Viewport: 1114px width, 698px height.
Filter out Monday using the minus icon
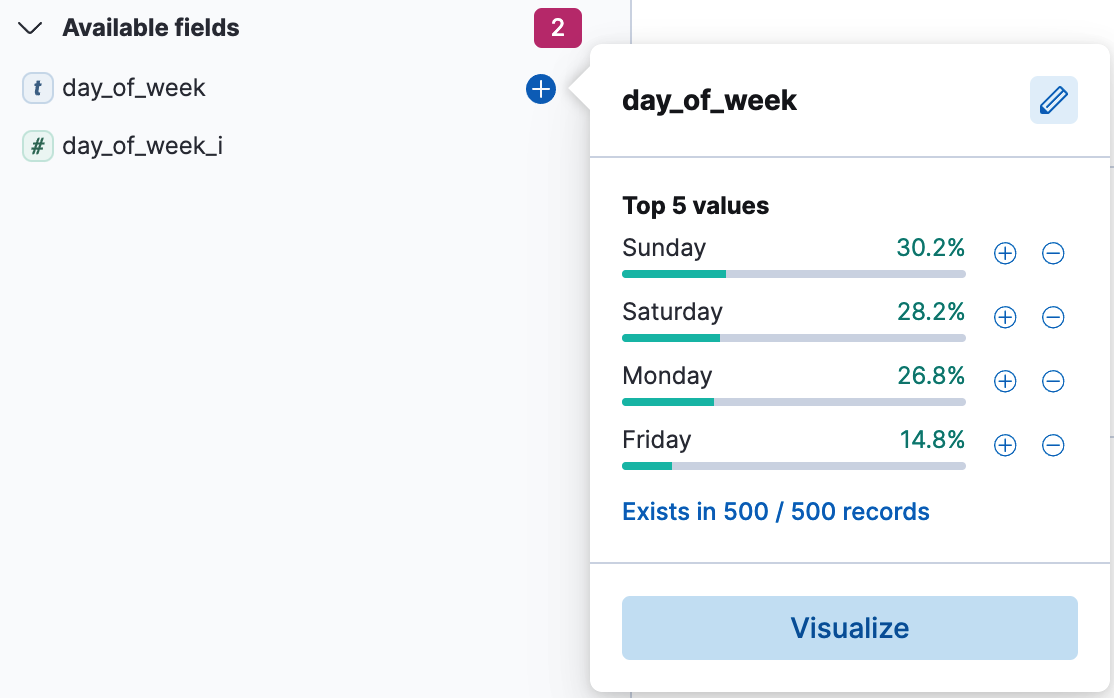[1053, 381]
